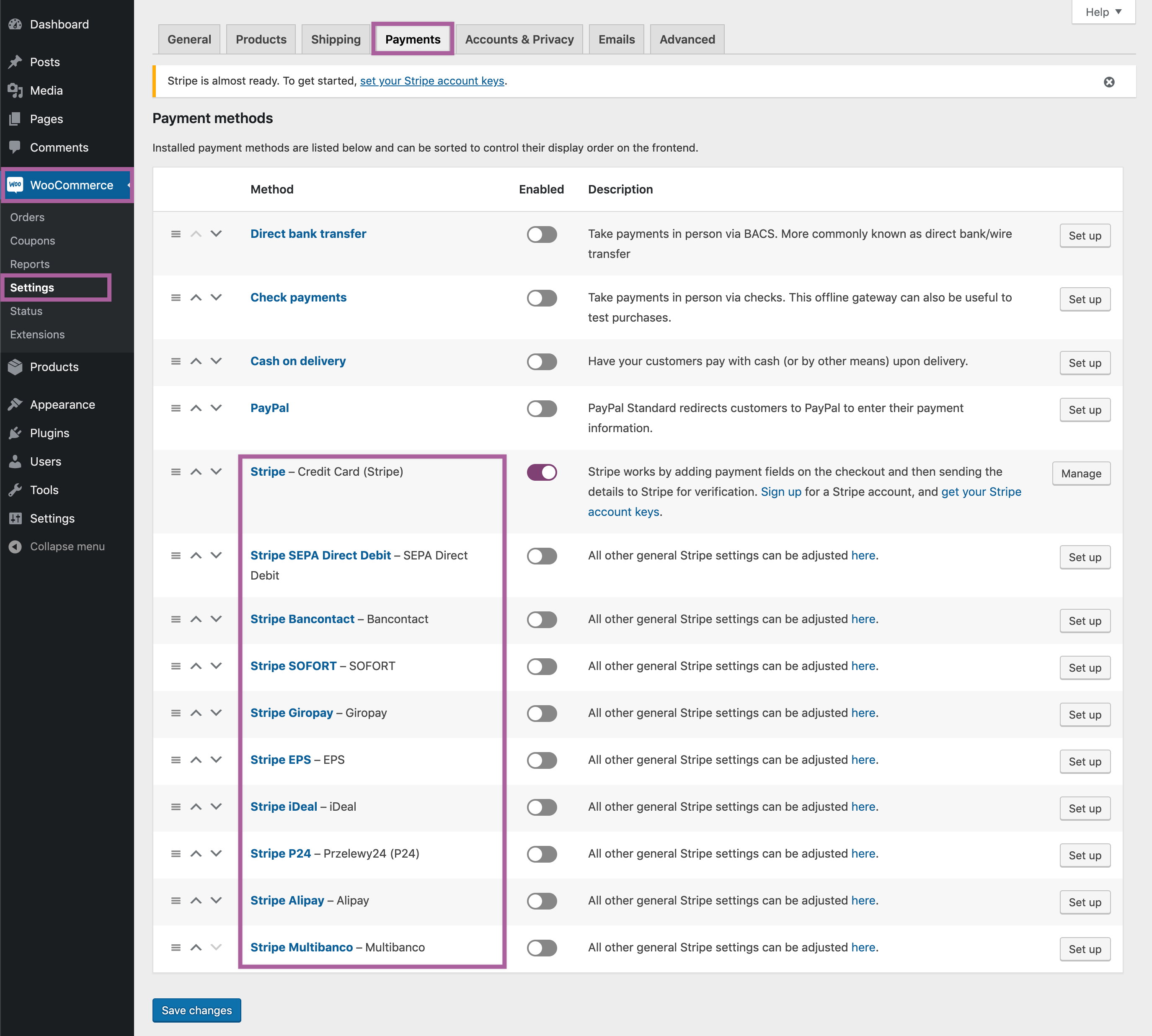Move Direct bank transfer down with the chevron
The height and width of the screenshot is (1036, 1152).
216,234
